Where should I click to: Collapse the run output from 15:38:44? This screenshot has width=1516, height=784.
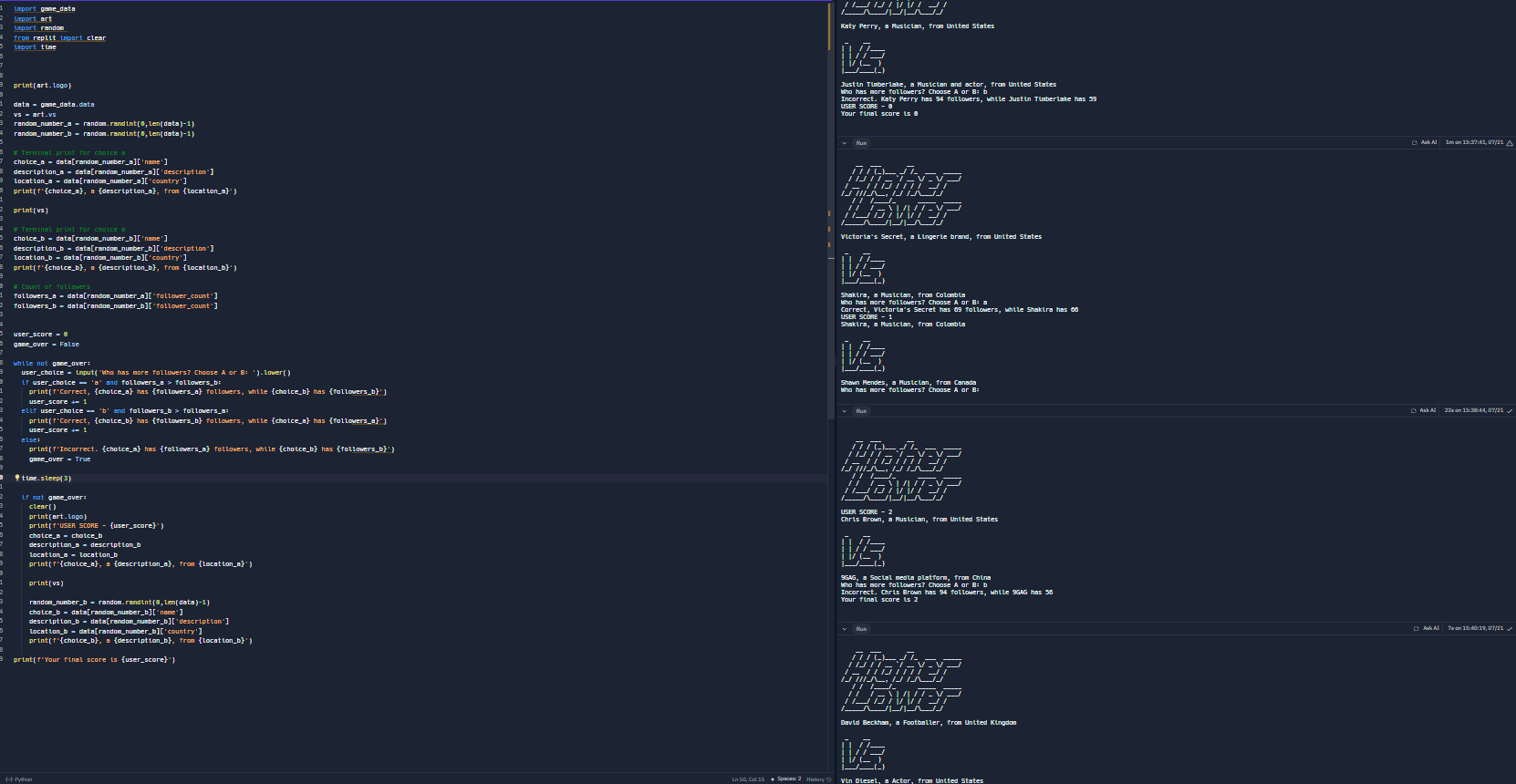click(x=844, y=411)
